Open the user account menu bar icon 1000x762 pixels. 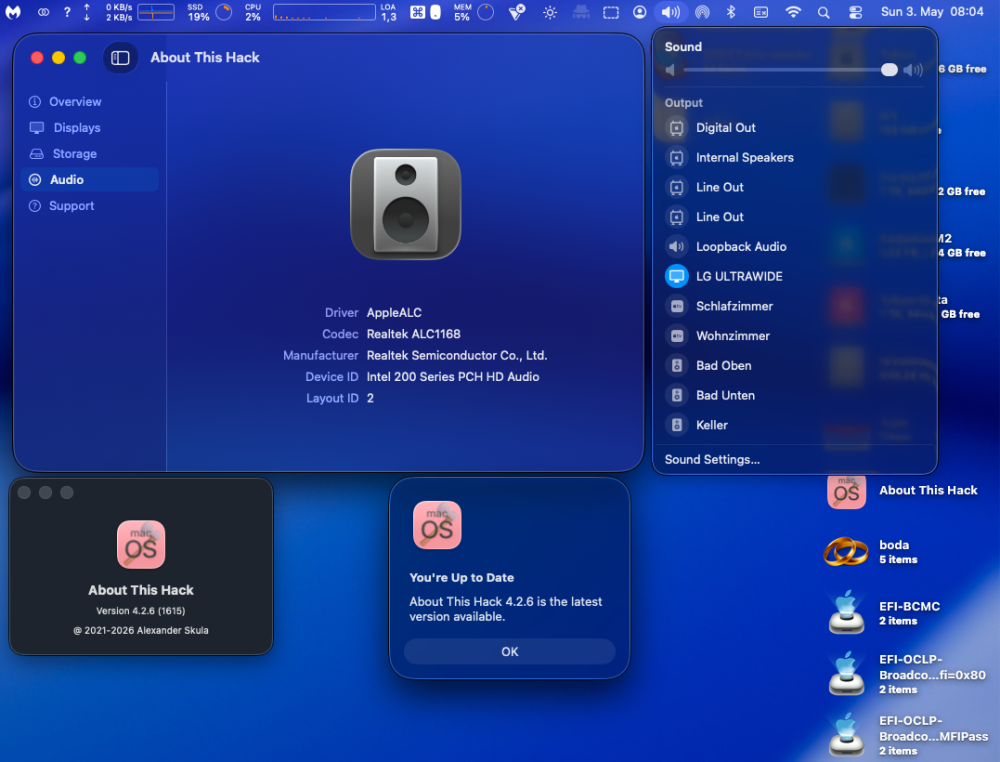640,12
